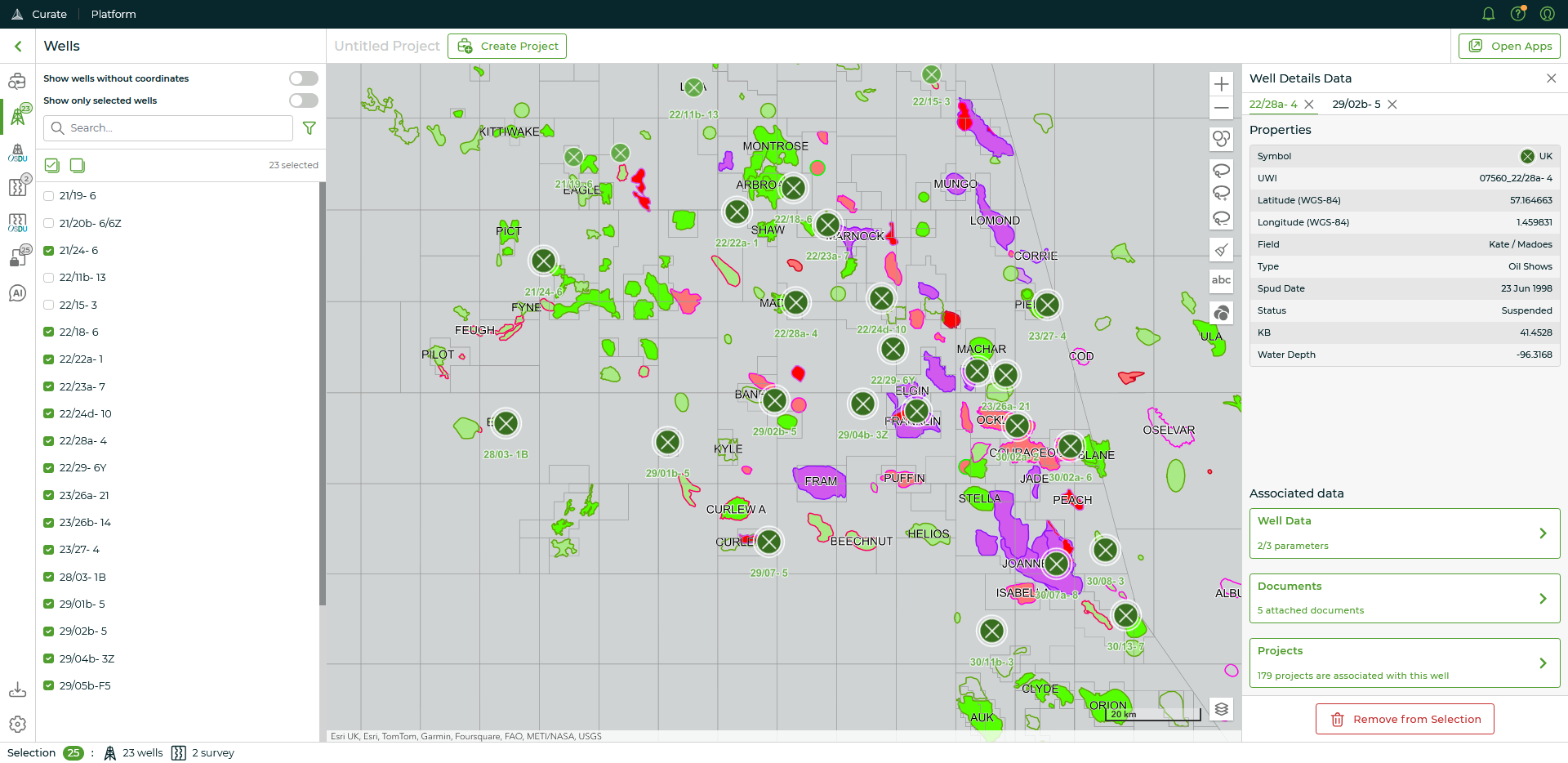Toggle Show wells without coordinates

(x=304, y=78)
